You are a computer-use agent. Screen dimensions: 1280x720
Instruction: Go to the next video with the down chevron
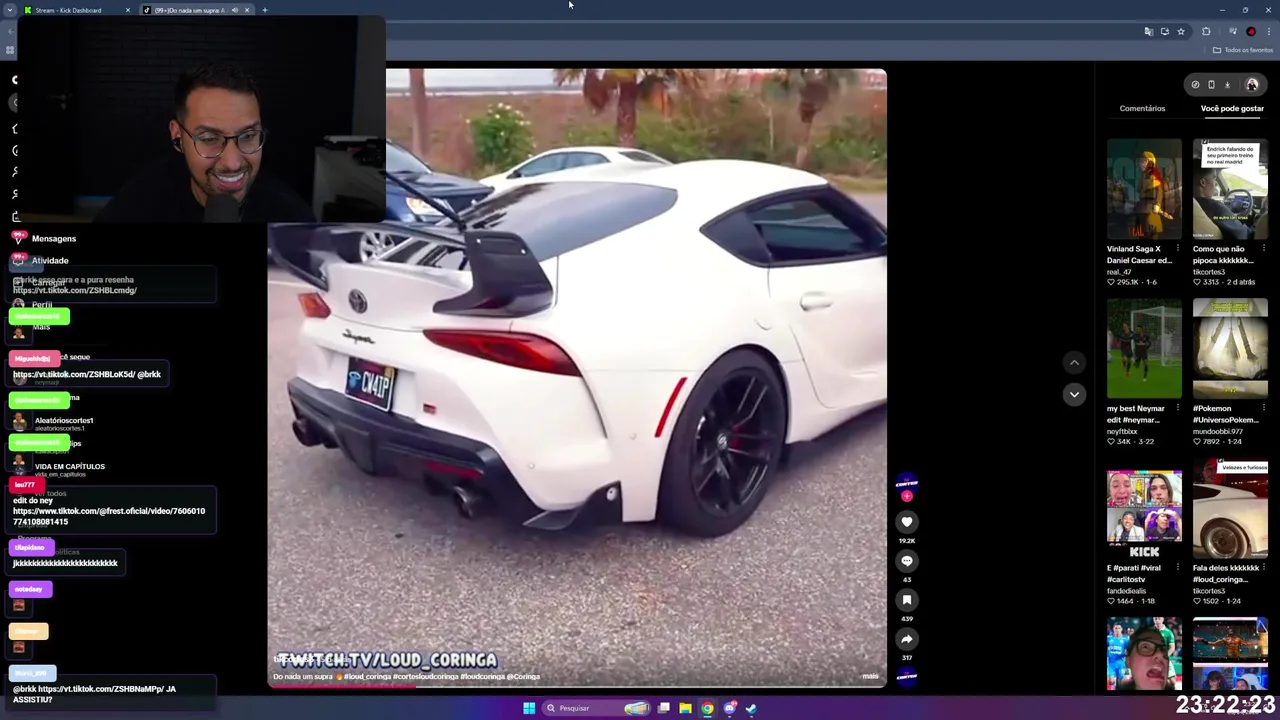tap(1074, 394)
